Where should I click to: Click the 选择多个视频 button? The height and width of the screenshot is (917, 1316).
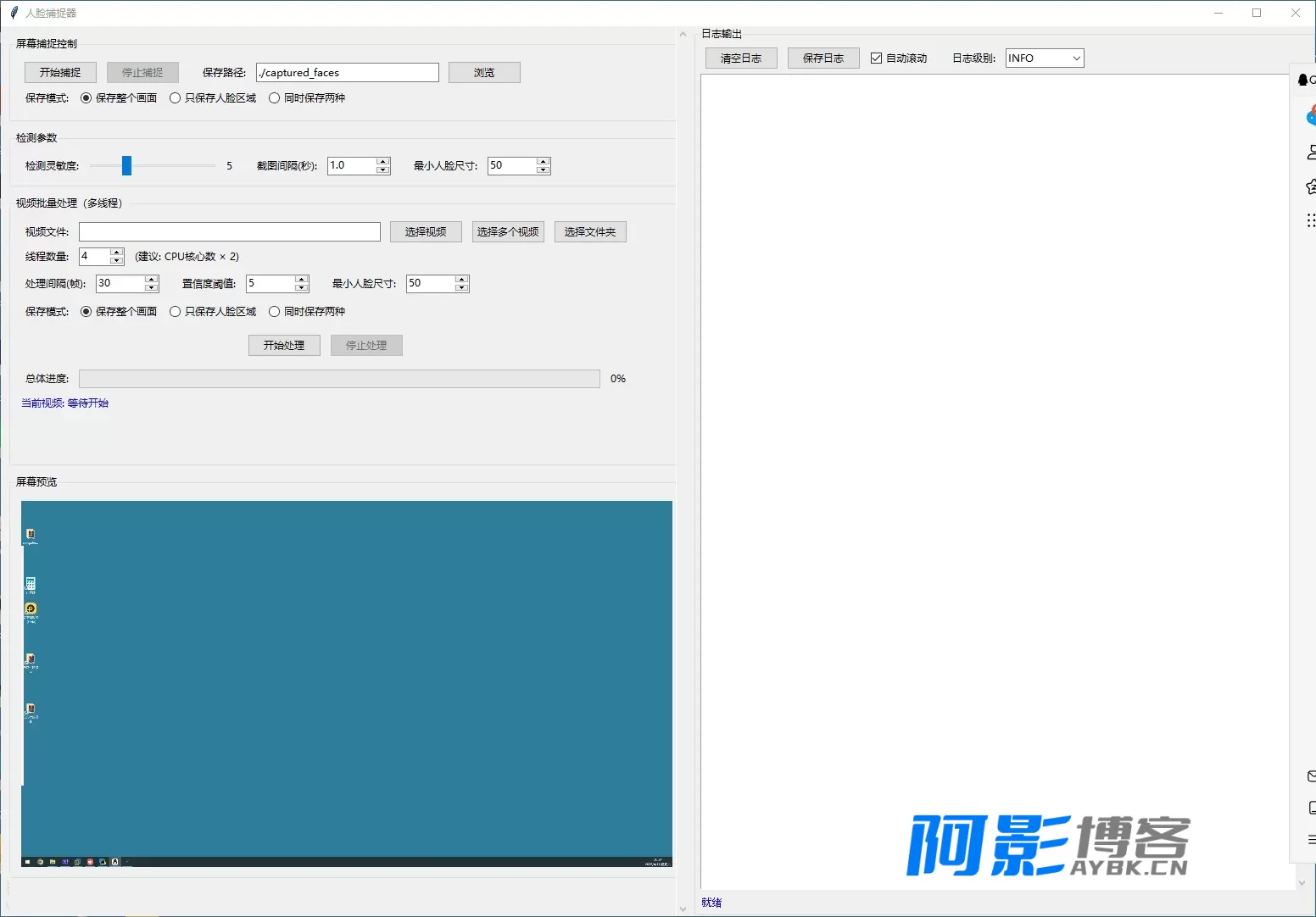pyautogui.click(x=508, y=231)
